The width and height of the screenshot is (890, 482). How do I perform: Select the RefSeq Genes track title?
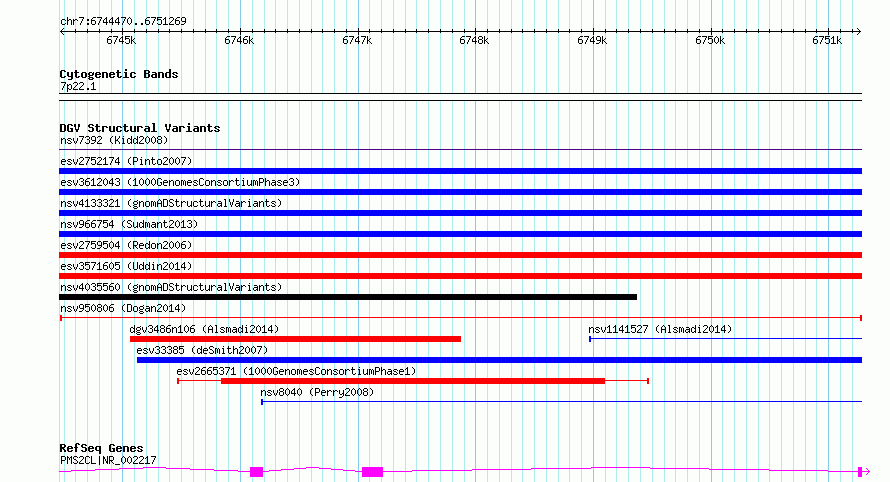point(101,449)
